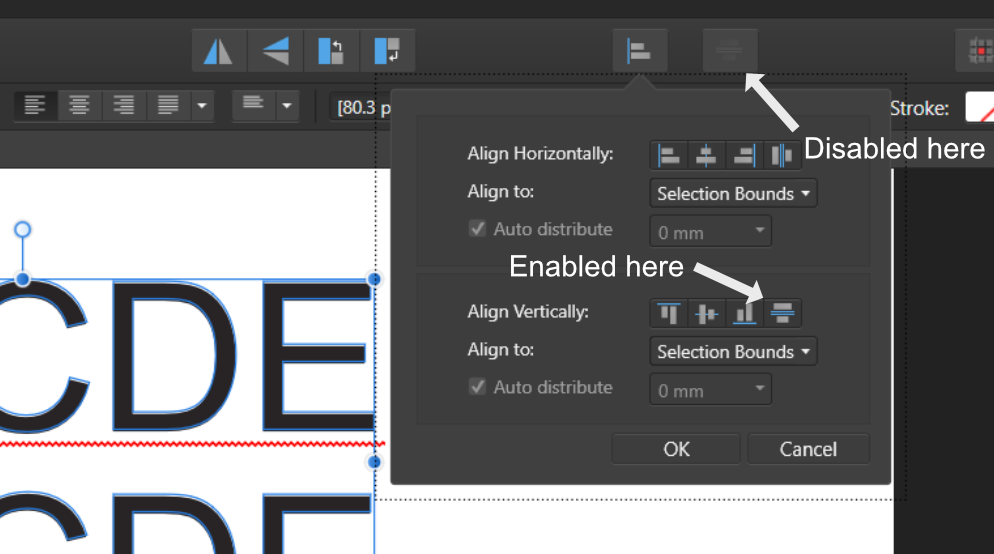Open horizontal Align to Selection Bounds dropdown
Screen dimensions: 994x554
(x=733, y=193)
